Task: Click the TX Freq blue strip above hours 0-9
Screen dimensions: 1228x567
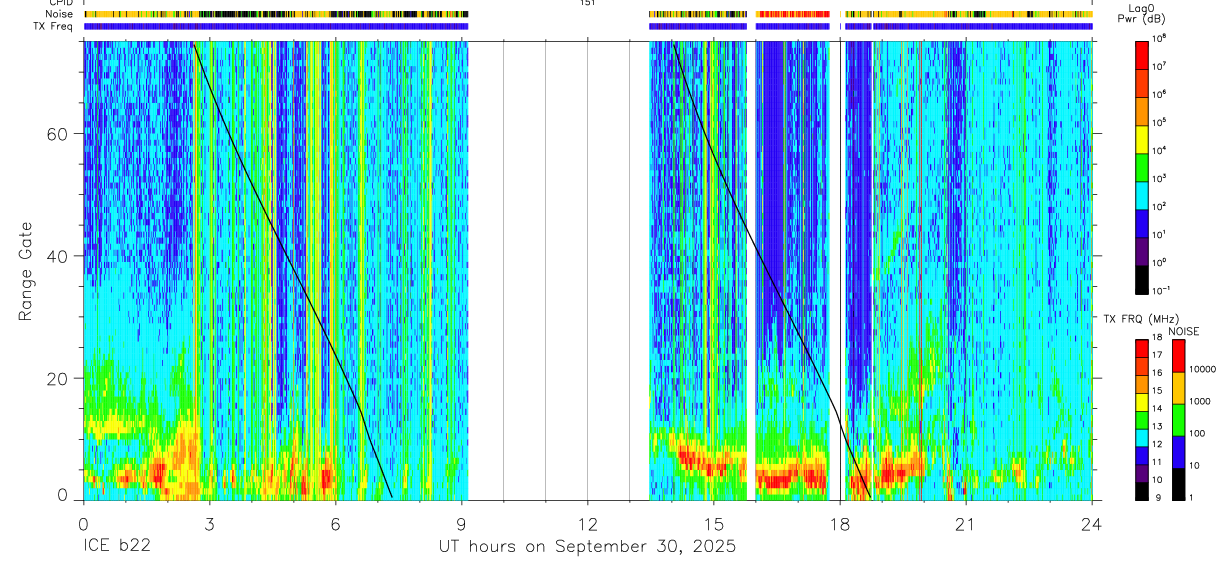Action: click(x=275, y=26)
